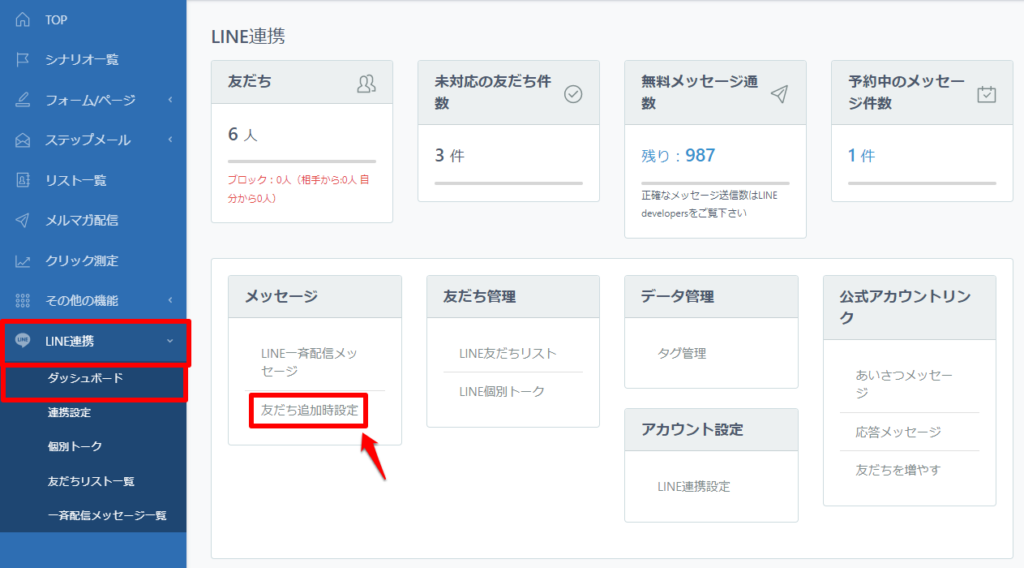Click the メッセージ panel header
The height and width of the screenshot is (568, 1024).
pyautogui.click(x=315, y=296)
